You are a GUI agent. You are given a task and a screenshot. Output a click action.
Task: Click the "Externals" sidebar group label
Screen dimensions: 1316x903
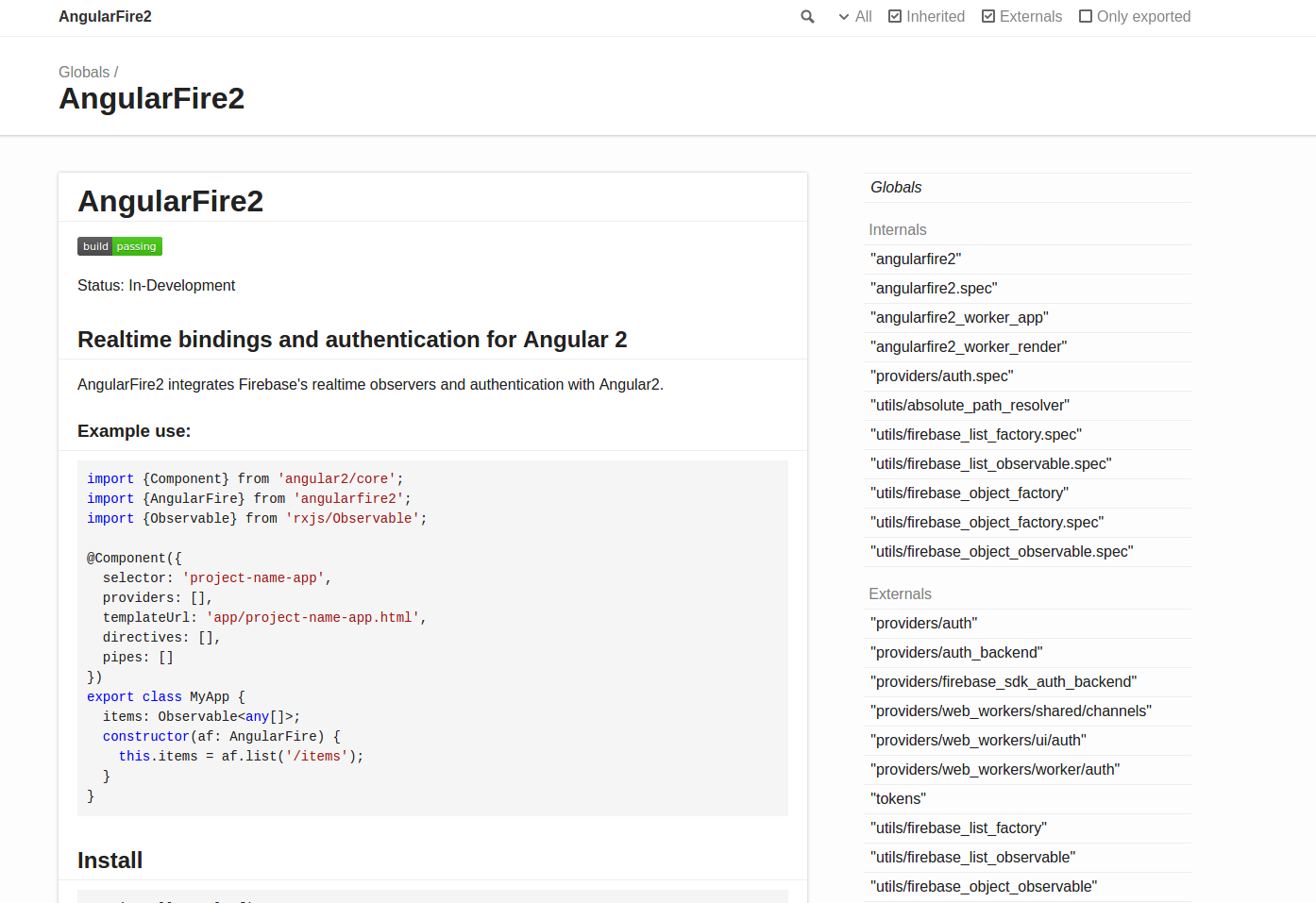pyautogui.click(x=900, y=594)
